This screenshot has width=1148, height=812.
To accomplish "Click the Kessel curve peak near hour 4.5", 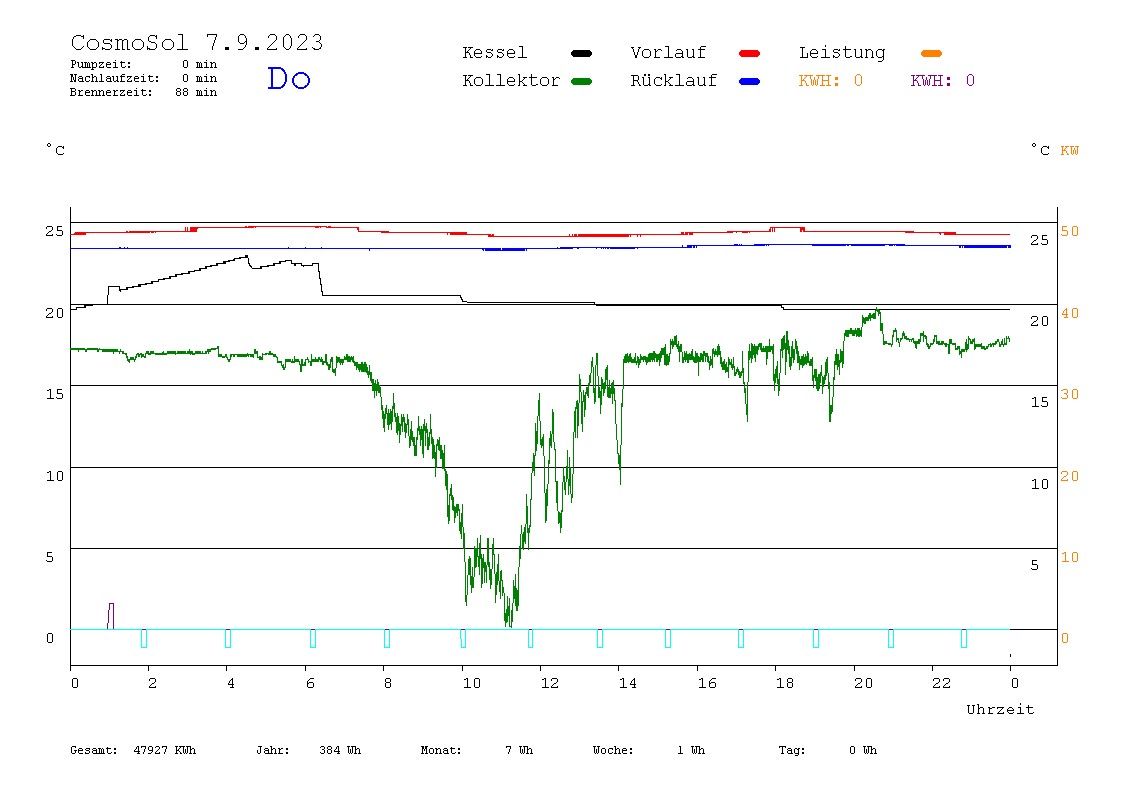I will (x=247, y=256).
